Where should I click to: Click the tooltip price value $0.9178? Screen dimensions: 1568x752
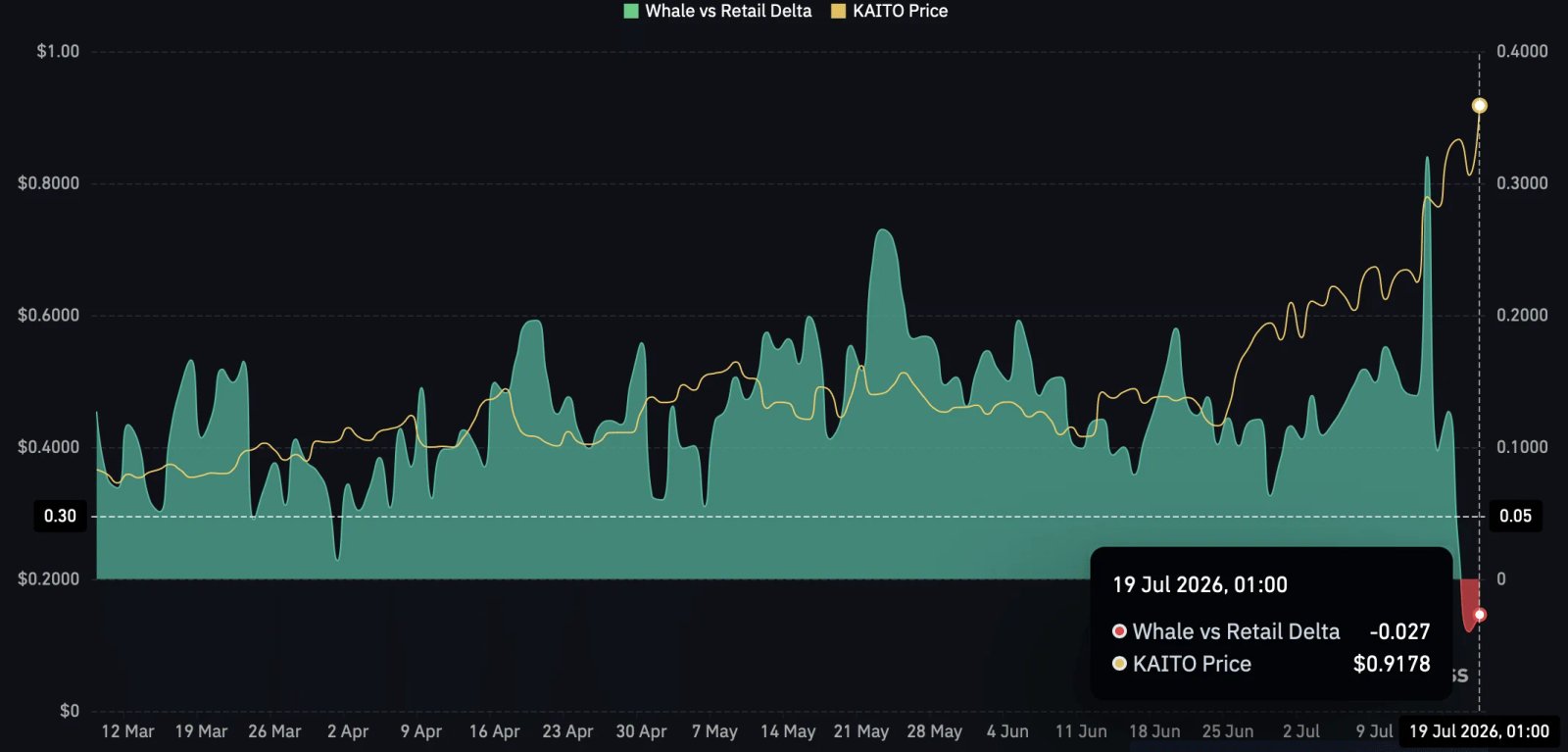(1392, 664)
